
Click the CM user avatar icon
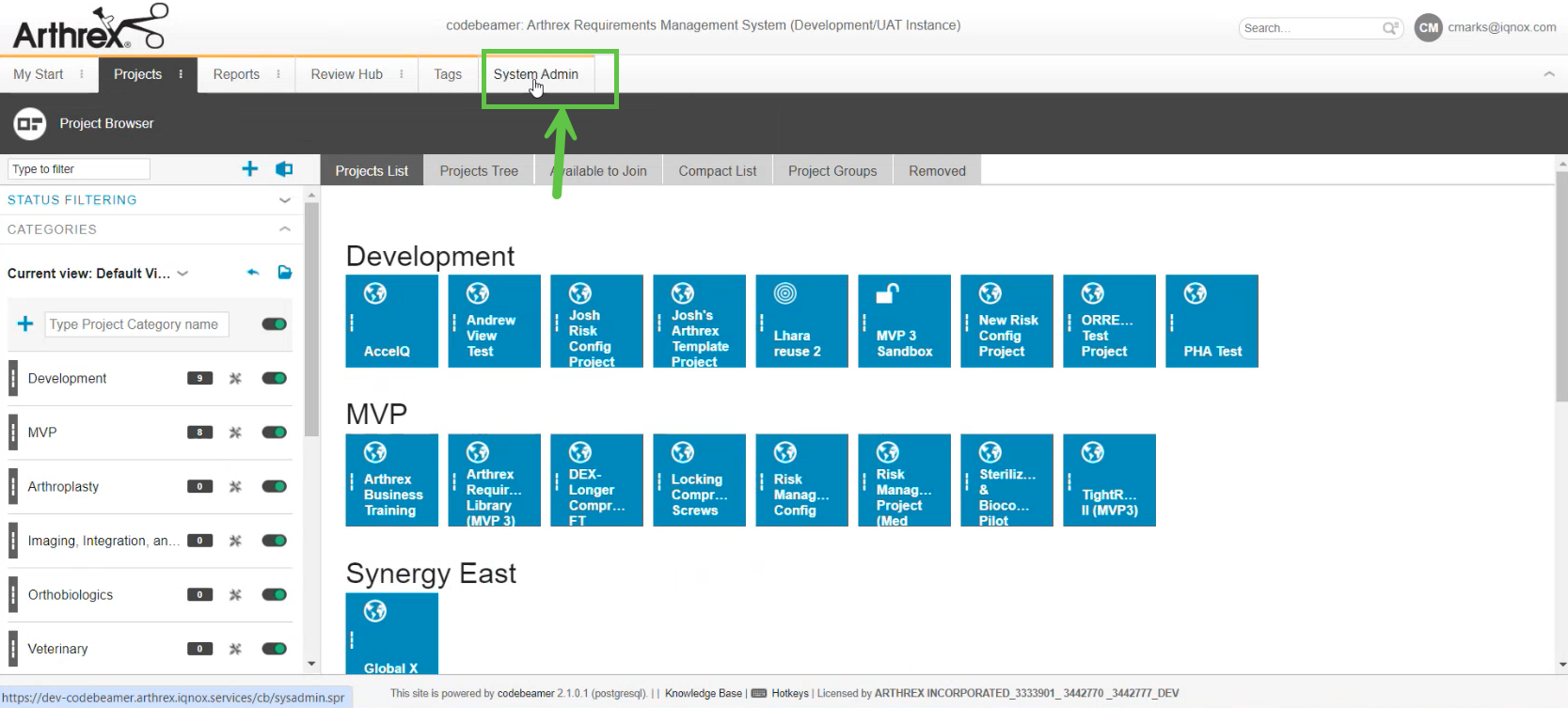(1428, 28)
